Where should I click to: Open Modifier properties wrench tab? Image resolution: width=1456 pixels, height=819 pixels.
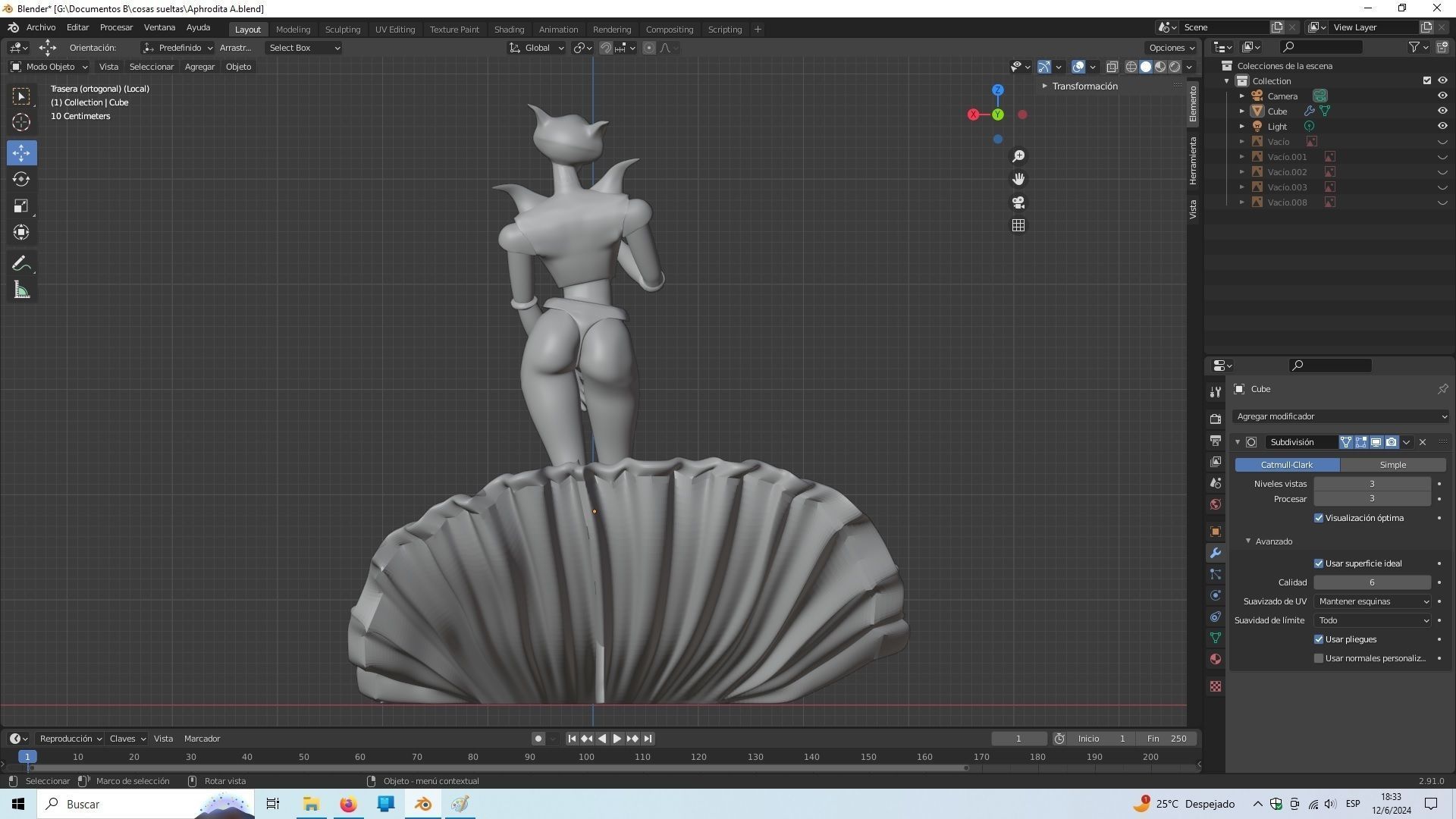pos(1216,553)
